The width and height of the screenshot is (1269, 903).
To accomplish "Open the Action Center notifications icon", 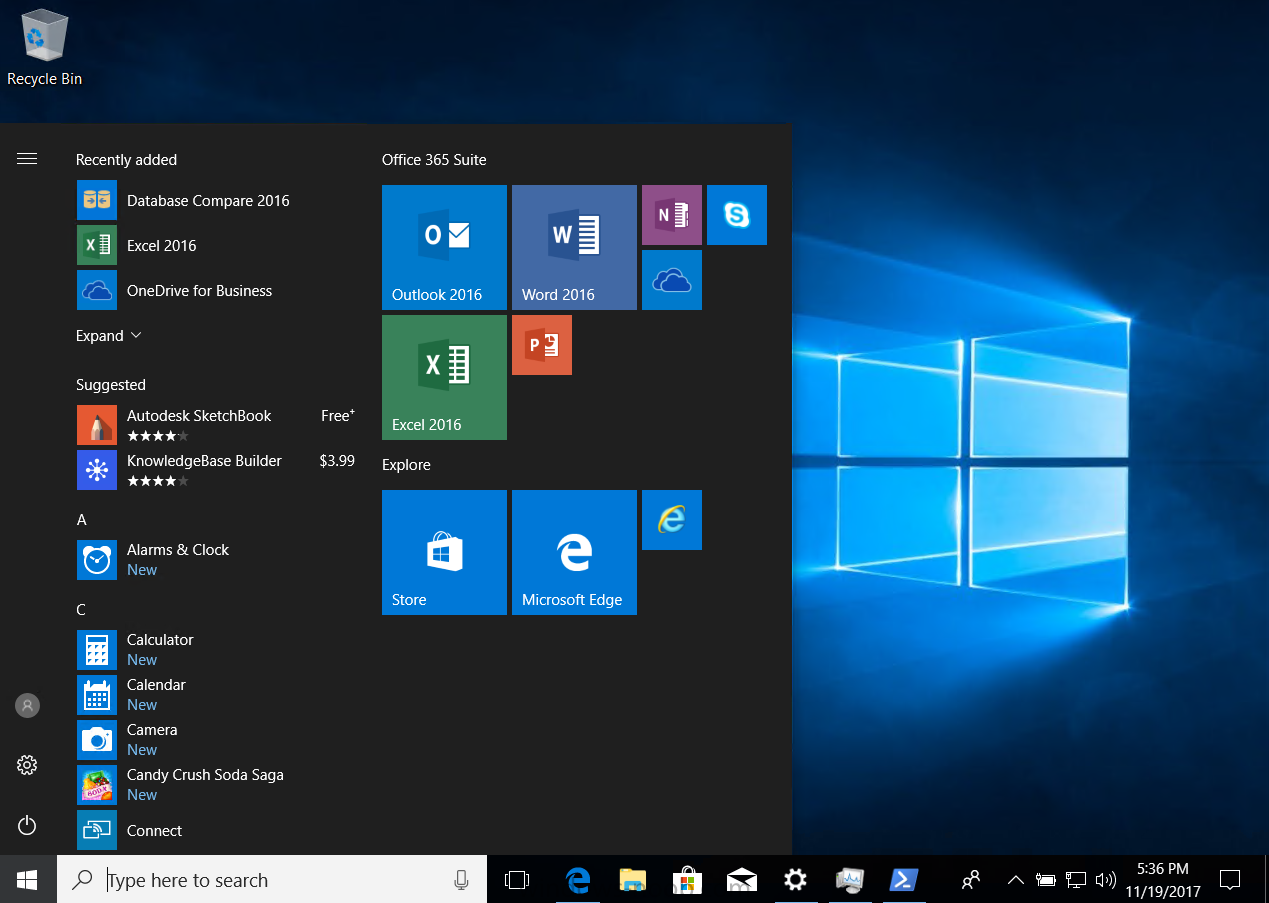I will [1230, 880].
